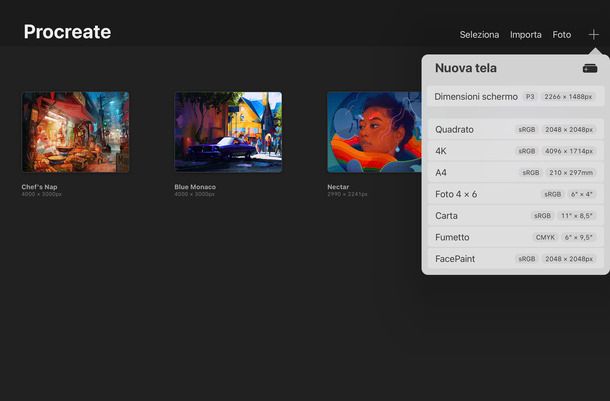This screenshot has width=610, height=401.
Task: Open the Foto import option
Action: coord(562,34)
